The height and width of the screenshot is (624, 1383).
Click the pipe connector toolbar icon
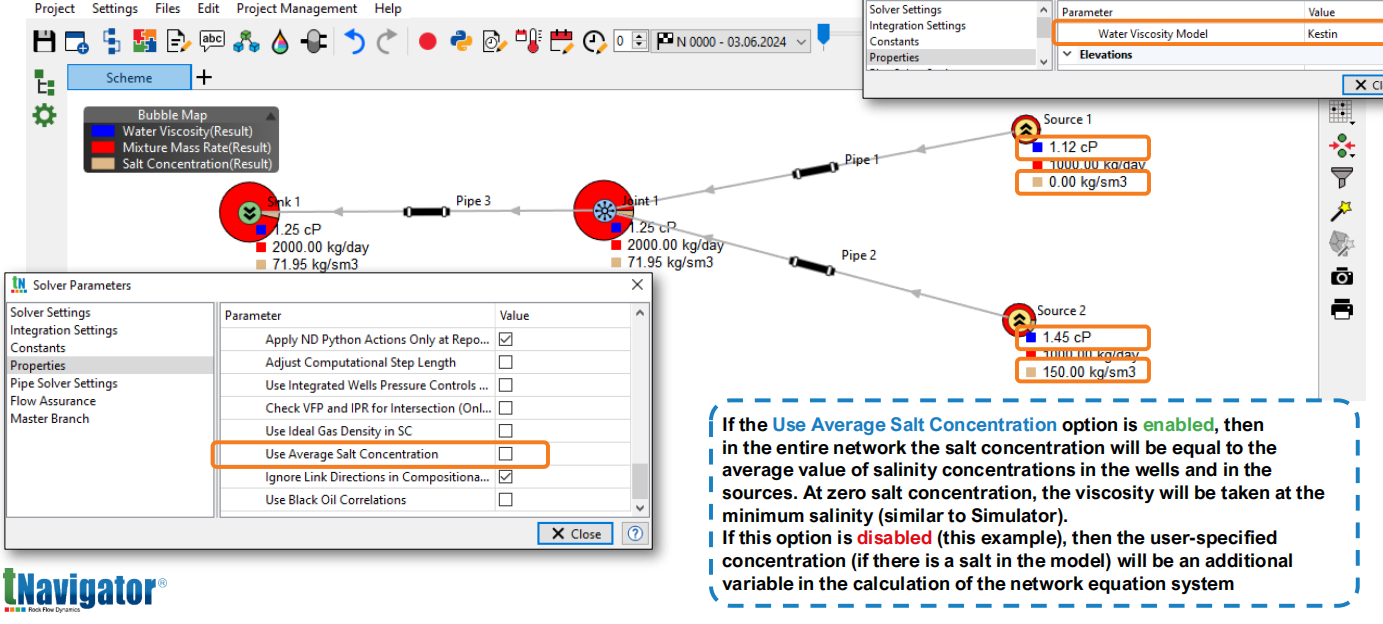[314, 41]
